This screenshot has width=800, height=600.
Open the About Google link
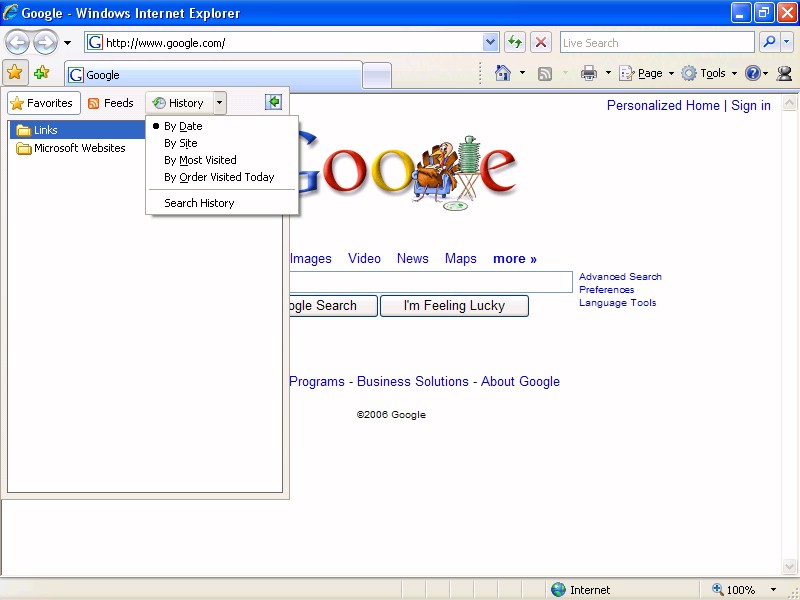coord(520,382)
